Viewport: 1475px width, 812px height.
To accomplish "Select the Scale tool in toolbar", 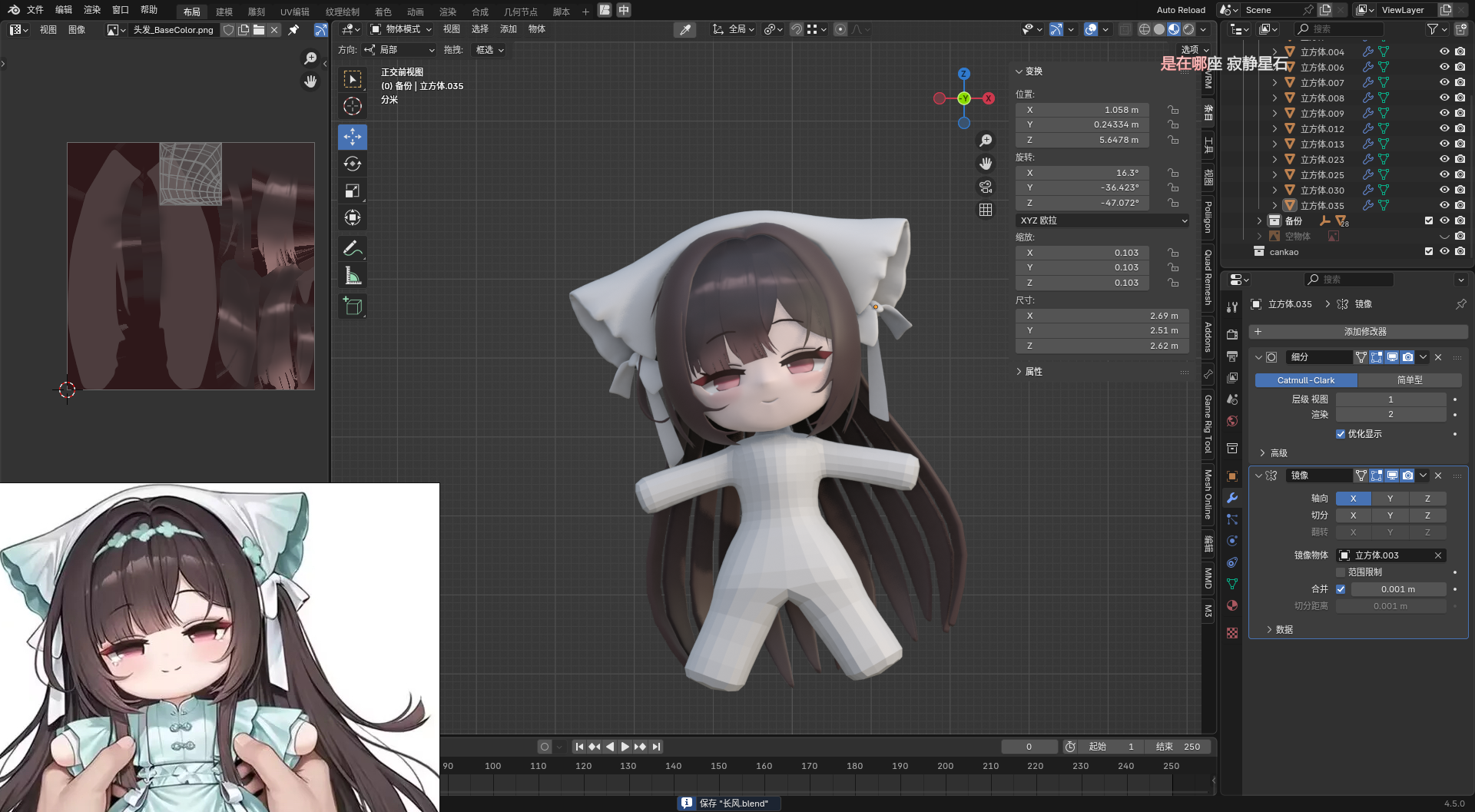I will coord(353,191).
